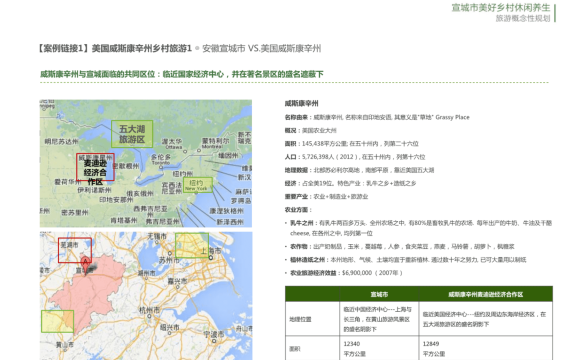Click the yellow 上海市 highlighted area
The height and width of the screenshot is (360, 570).
point(192,246)
